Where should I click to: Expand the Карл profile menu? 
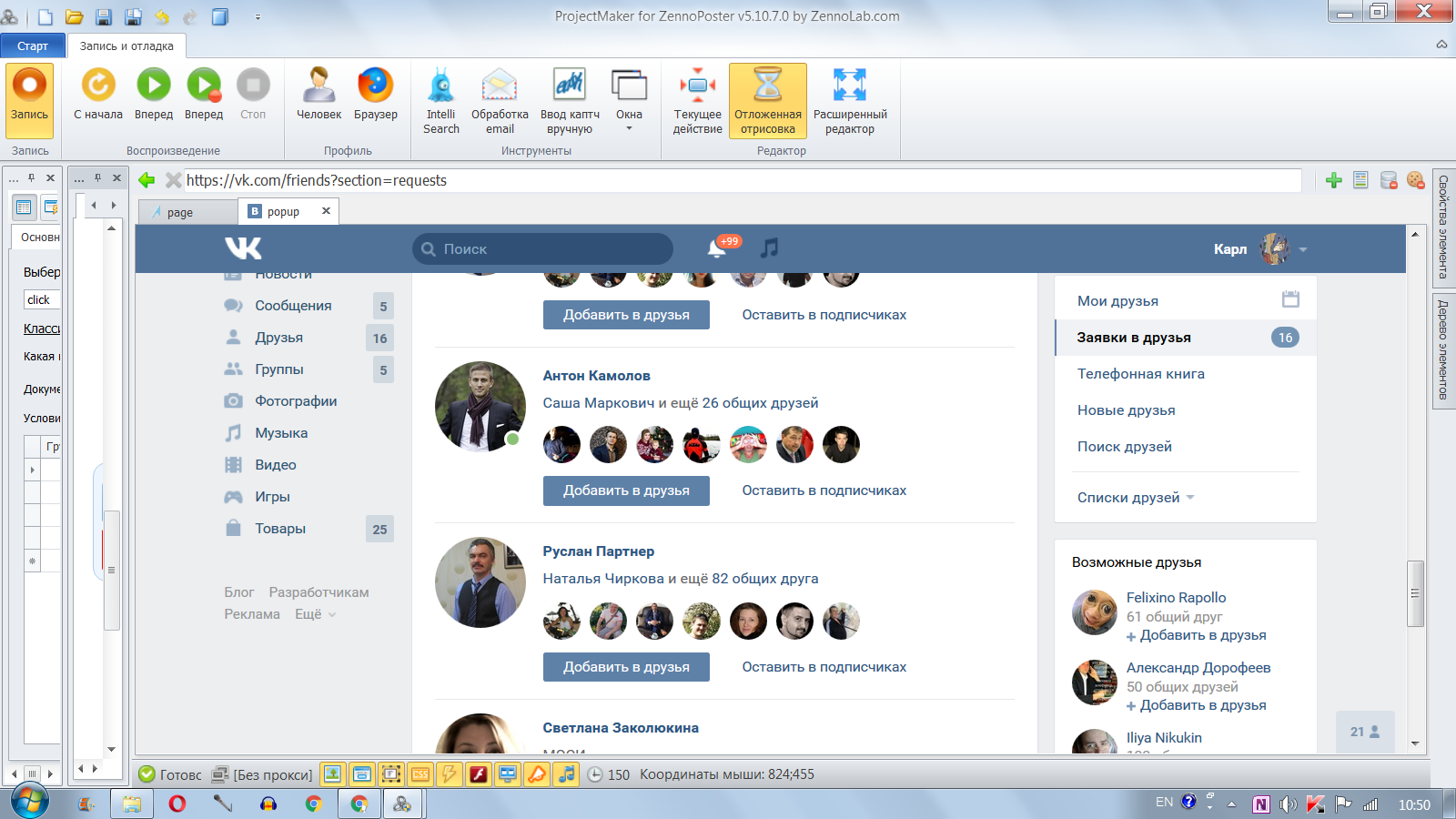coord(1260,248)
